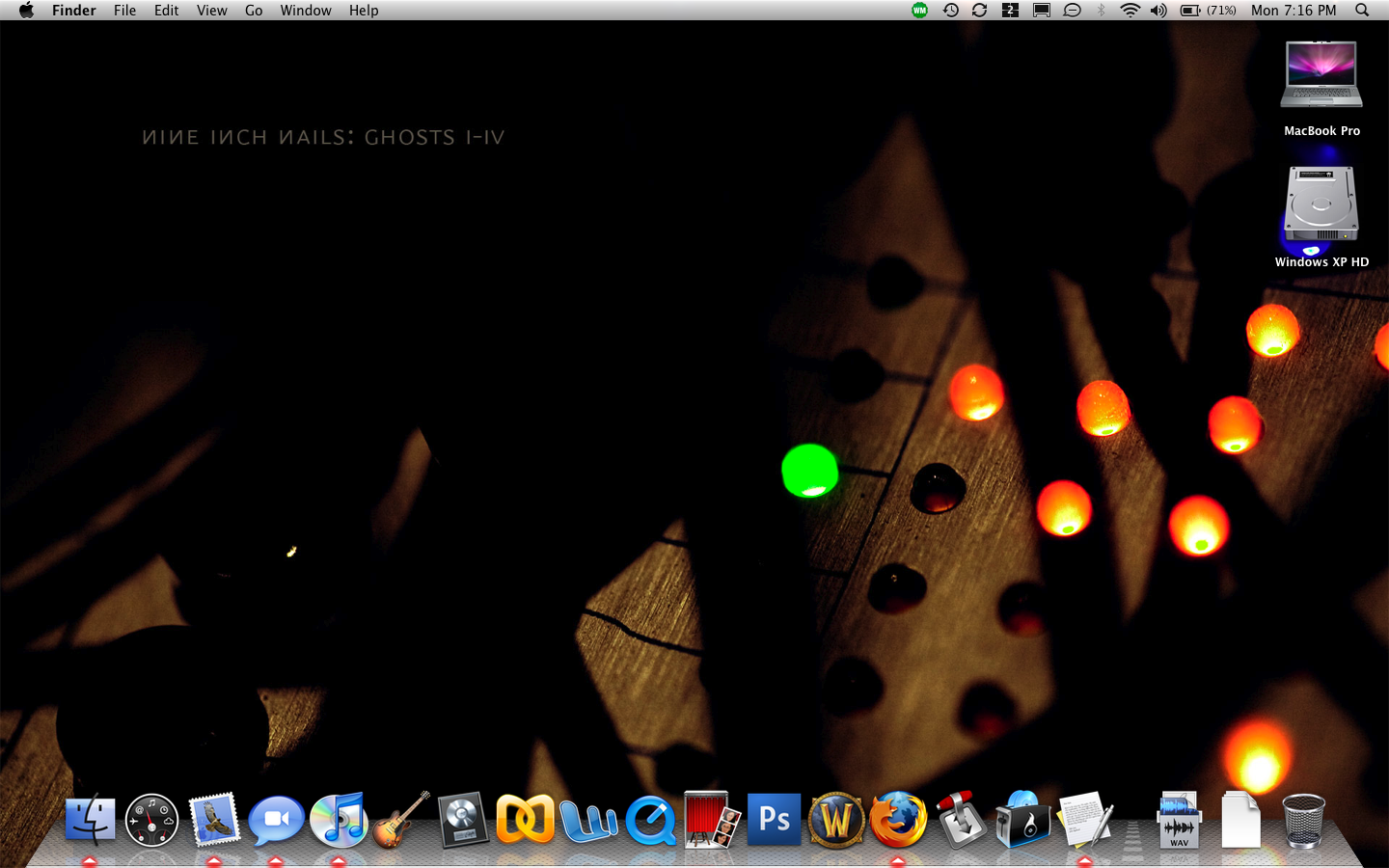The width and height of the screenshot is (1389, 868).
Task: Open Spotlight search magnifying glass
Action: pos(1362,10)
